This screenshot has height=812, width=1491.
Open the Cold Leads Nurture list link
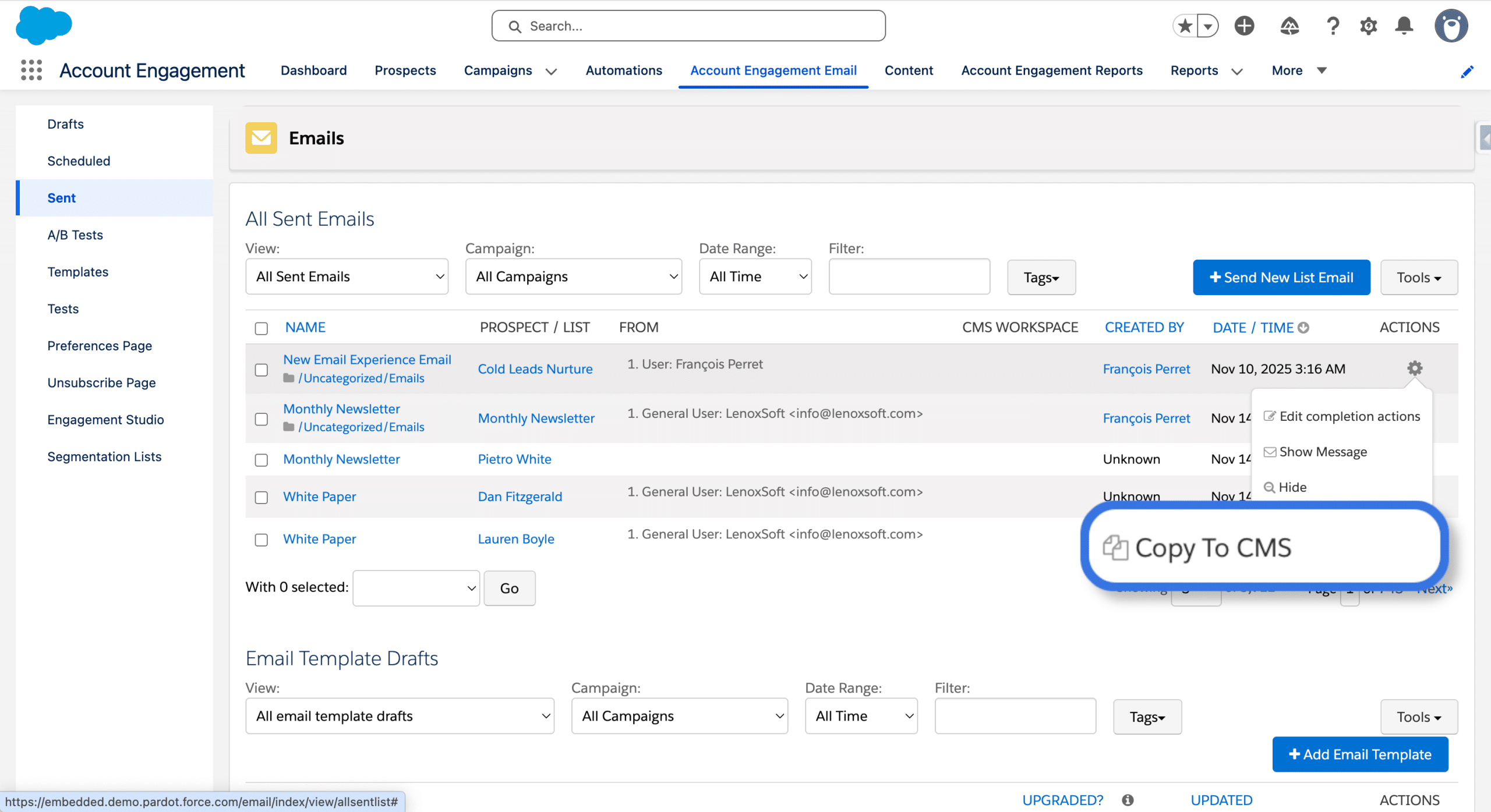tap(535, 369)
